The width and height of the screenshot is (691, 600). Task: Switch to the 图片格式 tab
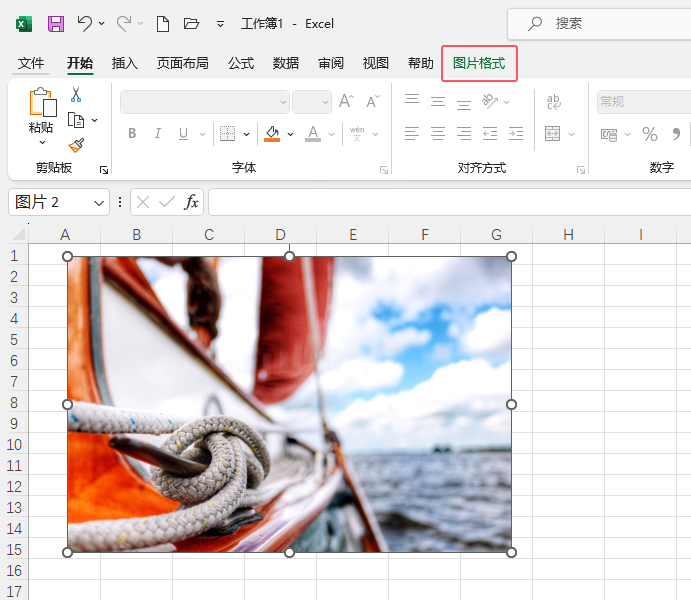point(479,63)
